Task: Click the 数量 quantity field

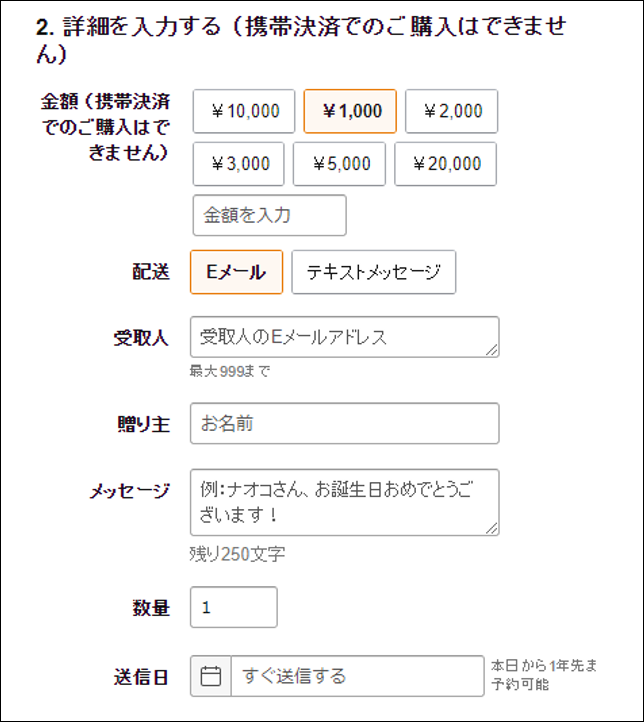Action: point(233,607)
